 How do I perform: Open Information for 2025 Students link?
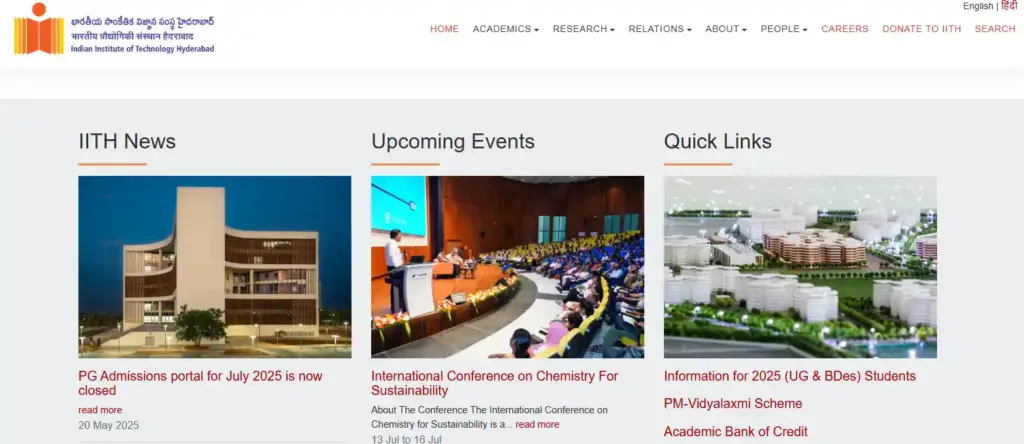click(789, 376)
